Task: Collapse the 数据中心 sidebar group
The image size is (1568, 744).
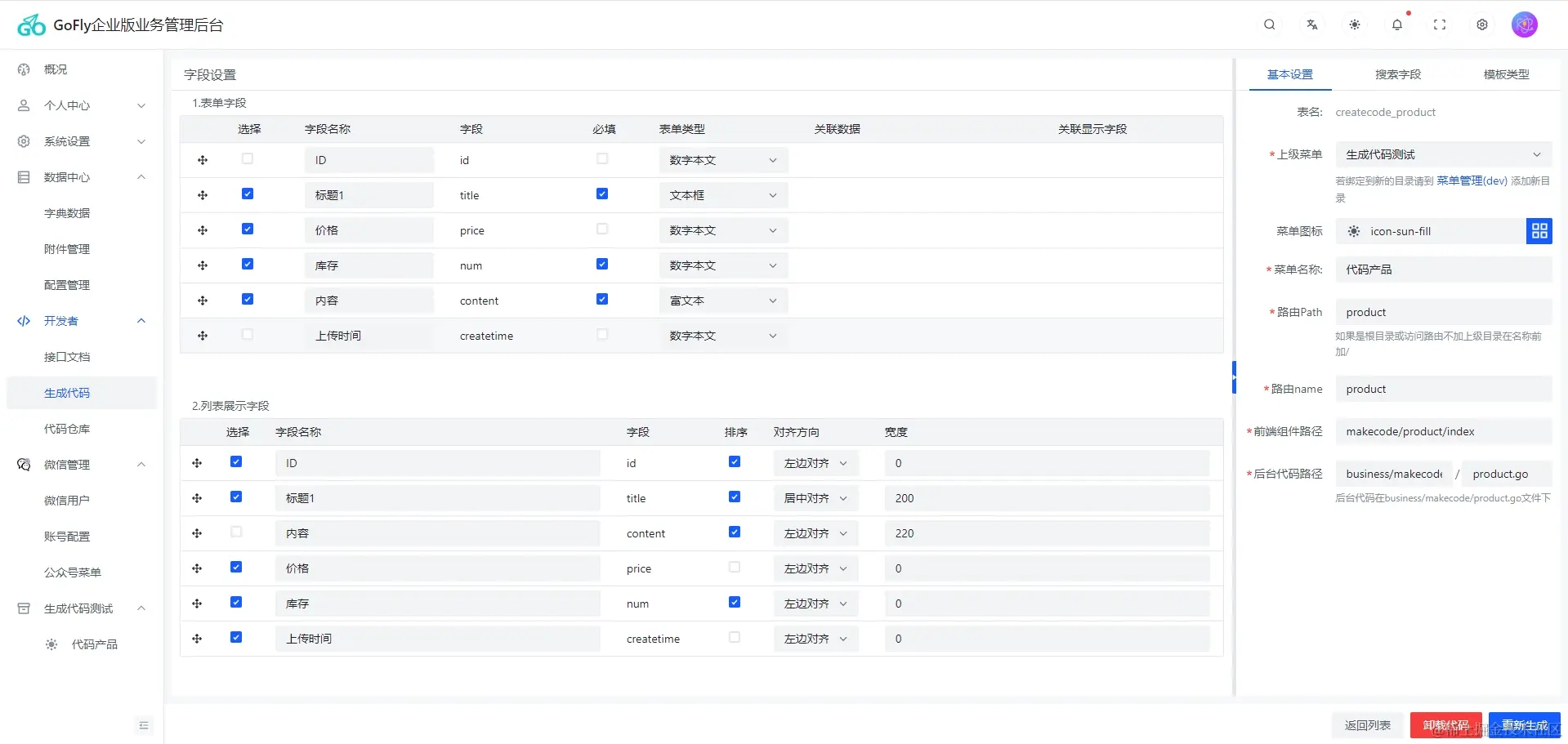Action: coord(82,177)
